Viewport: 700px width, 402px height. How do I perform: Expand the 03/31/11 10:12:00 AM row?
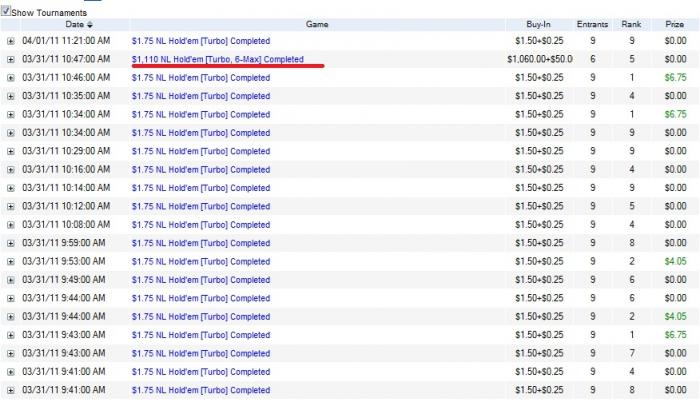11,207
